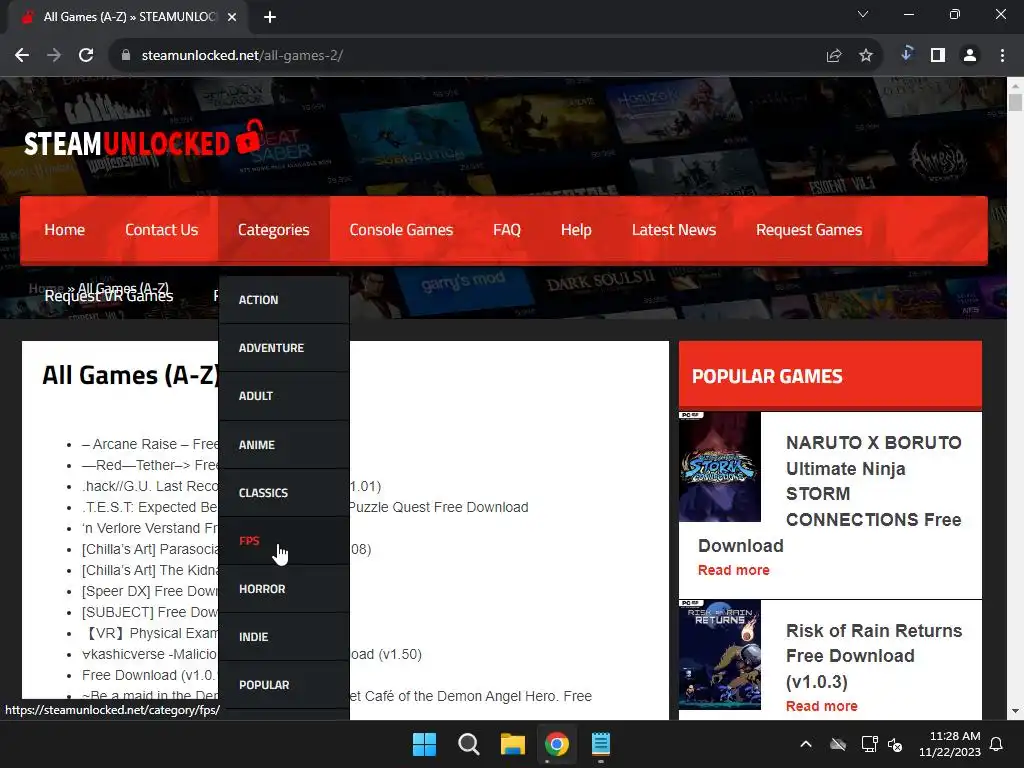The width and height of the screenshot is (1024, 768).
Task: Open Contact Us page
Action: pos(161,230)
